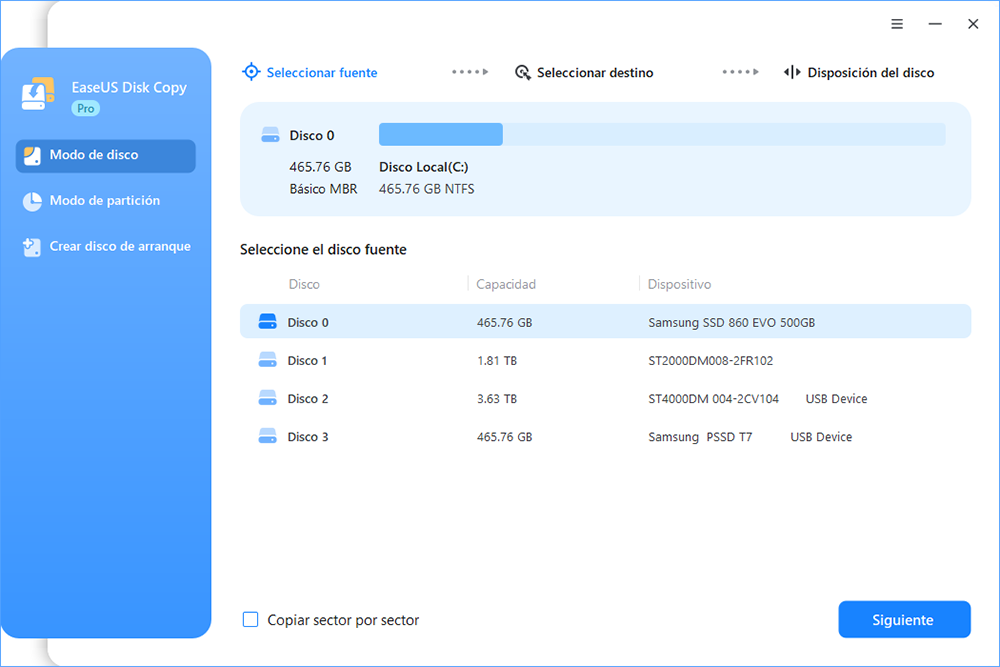
Task: Click the Seleccionar fuente target icon
Action: pyautogui.click(x=251, y=72)
